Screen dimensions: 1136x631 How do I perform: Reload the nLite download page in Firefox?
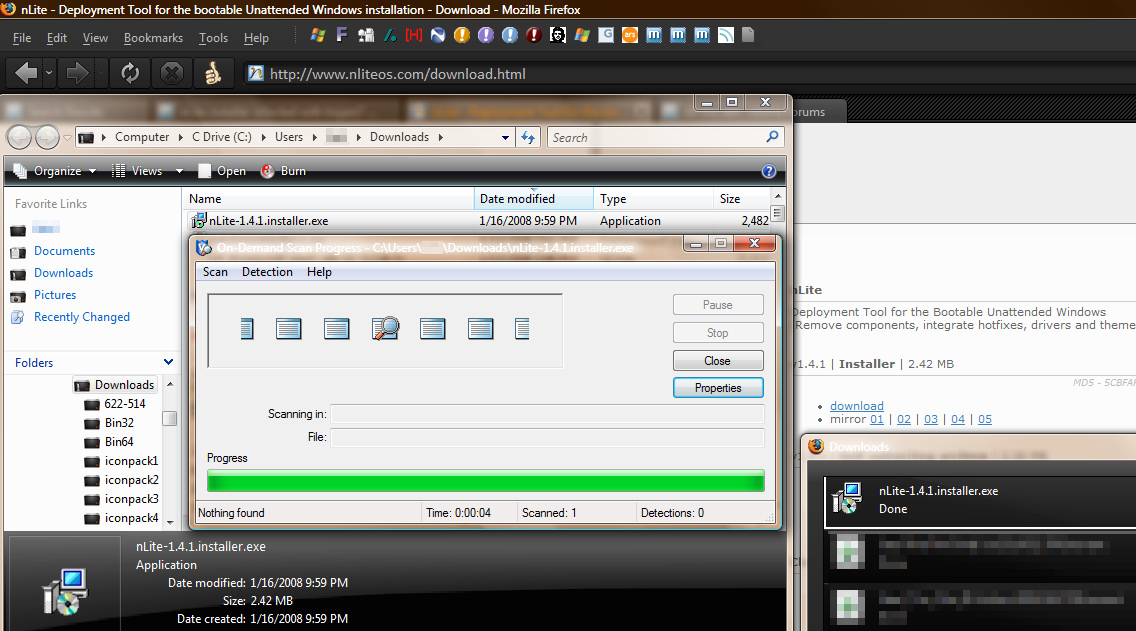[130, 73]
